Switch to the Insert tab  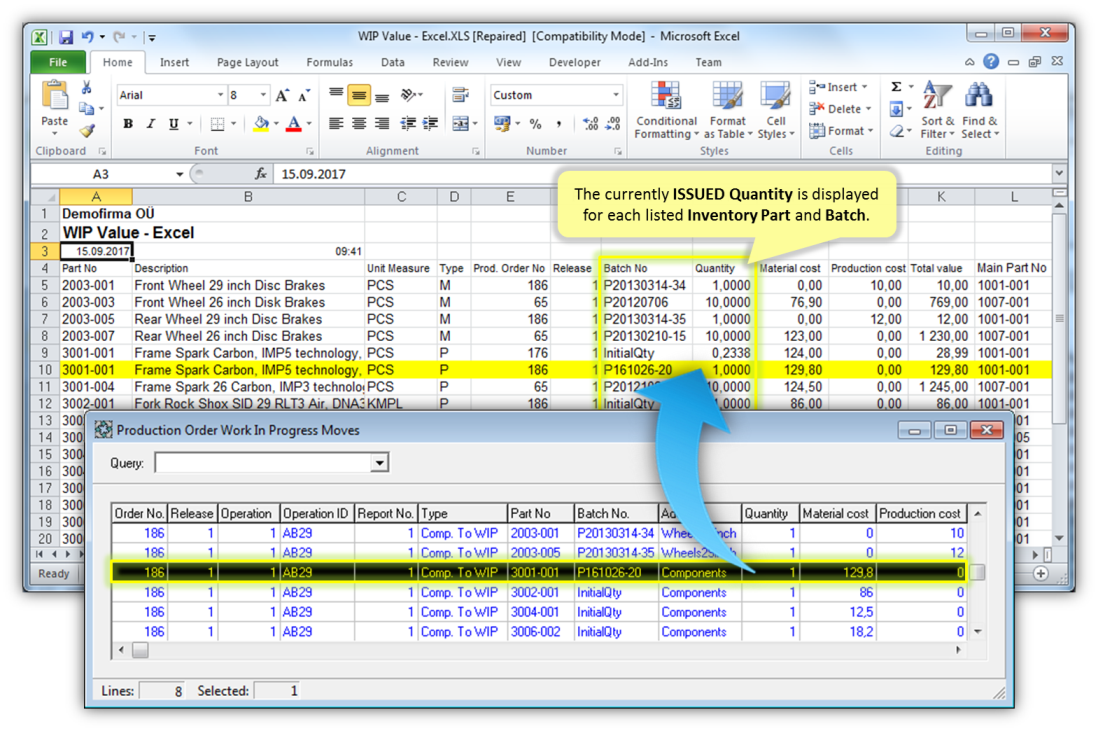tap(174, 62)
